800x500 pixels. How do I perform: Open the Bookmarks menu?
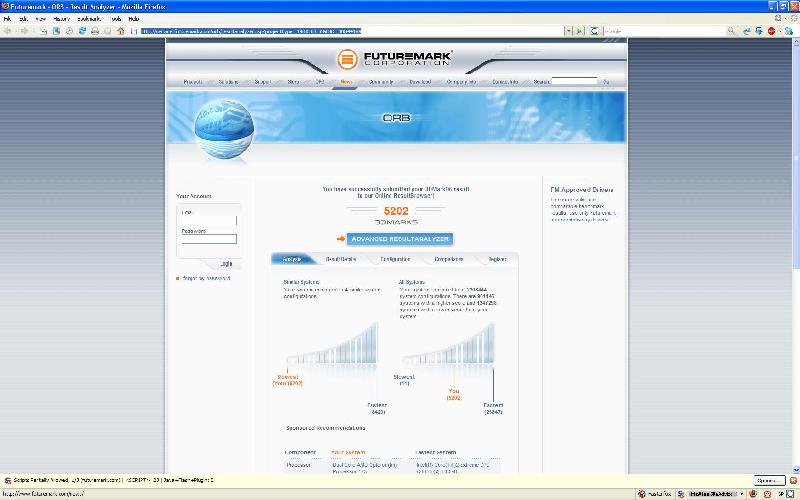89,18
